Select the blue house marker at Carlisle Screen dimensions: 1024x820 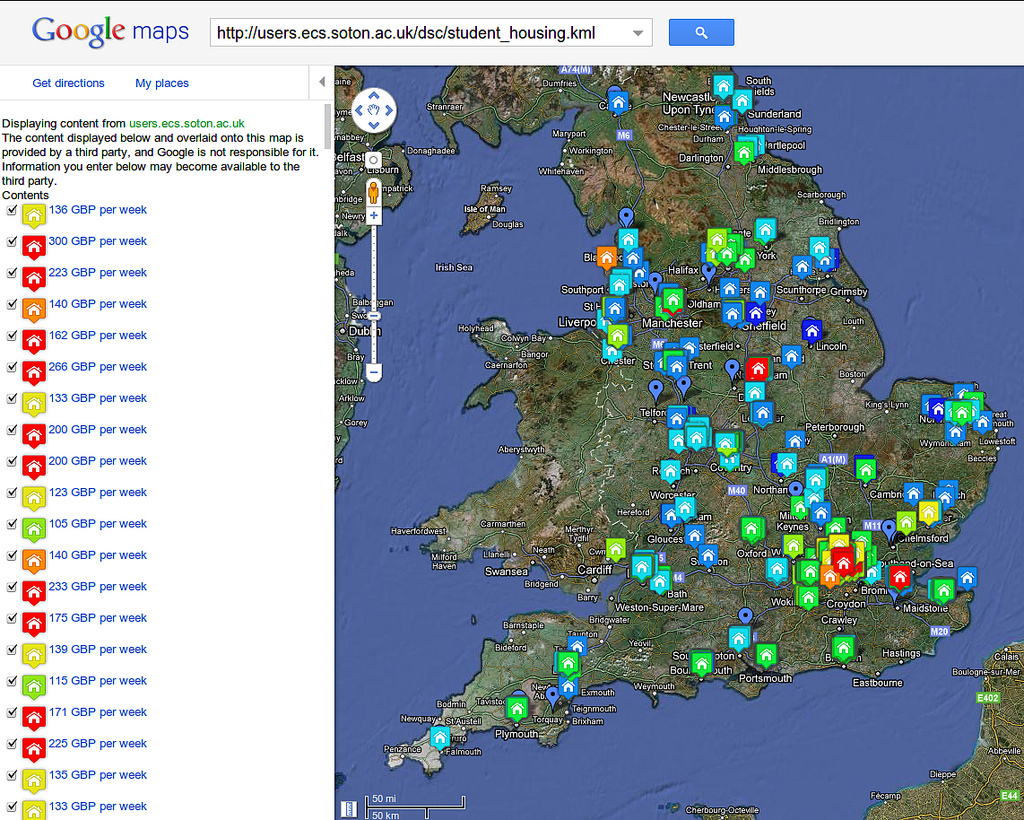click(x=618, y=104)
